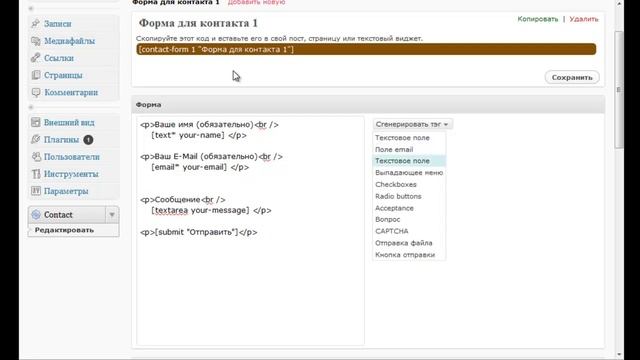Open the Плагины section

pyautogui.click(x=61, y=140)
